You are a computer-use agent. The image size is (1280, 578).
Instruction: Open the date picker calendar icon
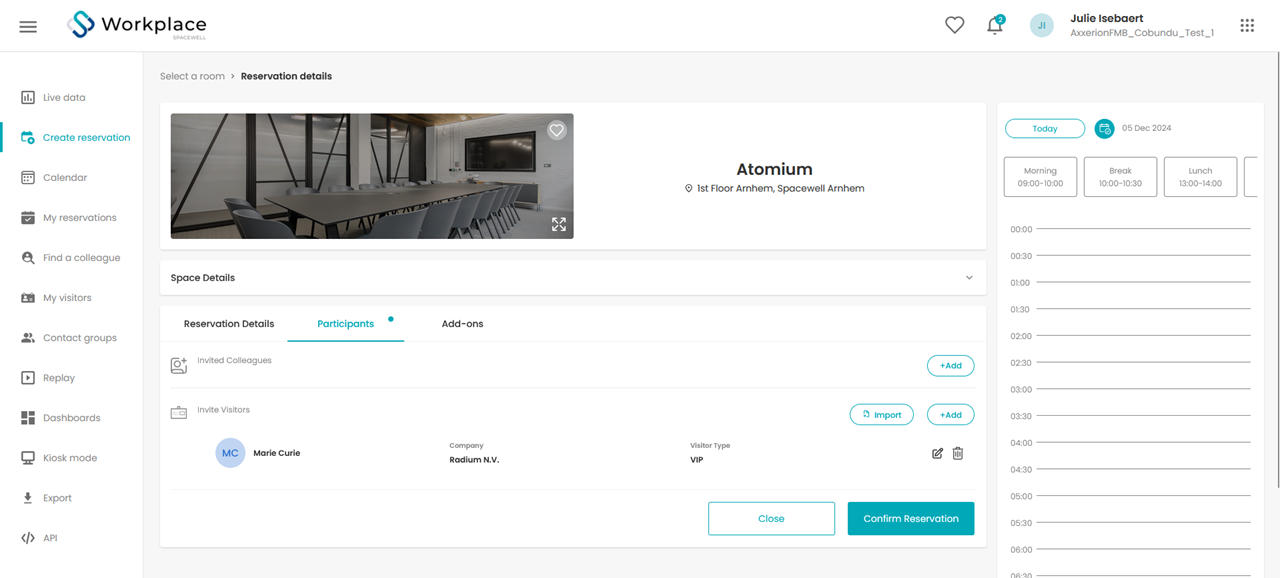pos(1104,128)
